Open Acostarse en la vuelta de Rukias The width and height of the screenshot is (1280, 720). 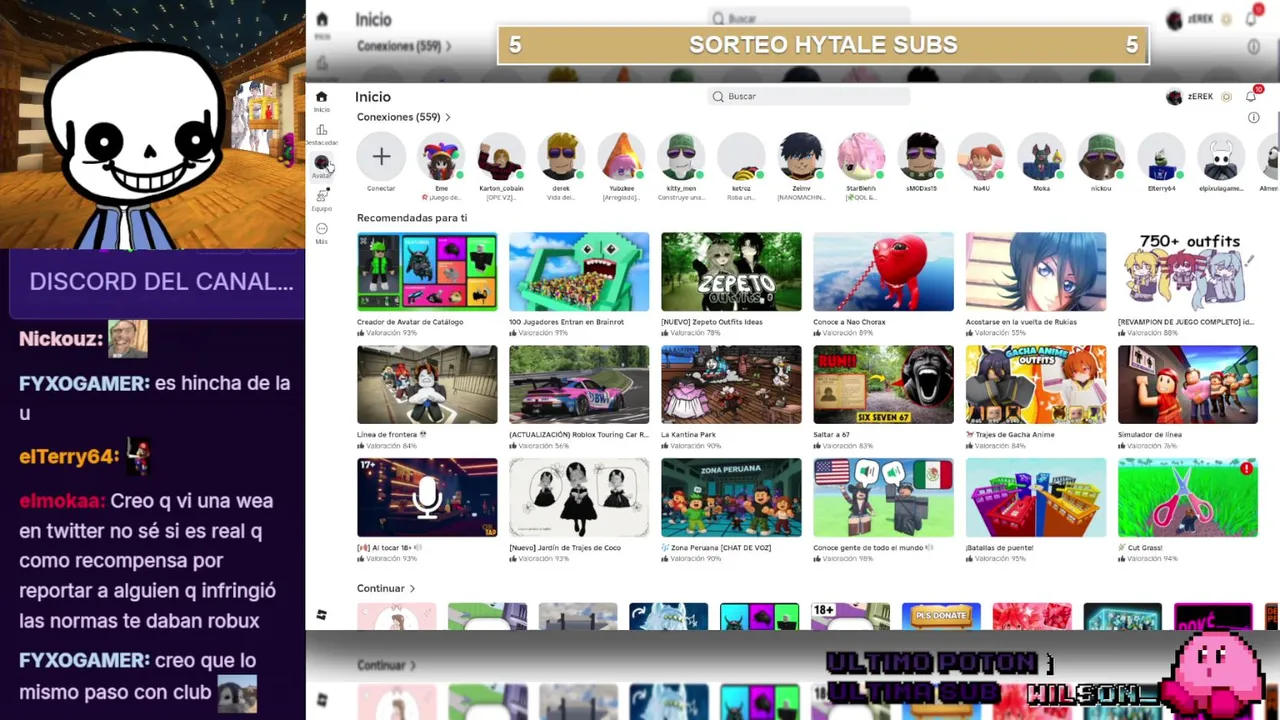tap(1035, 272)
